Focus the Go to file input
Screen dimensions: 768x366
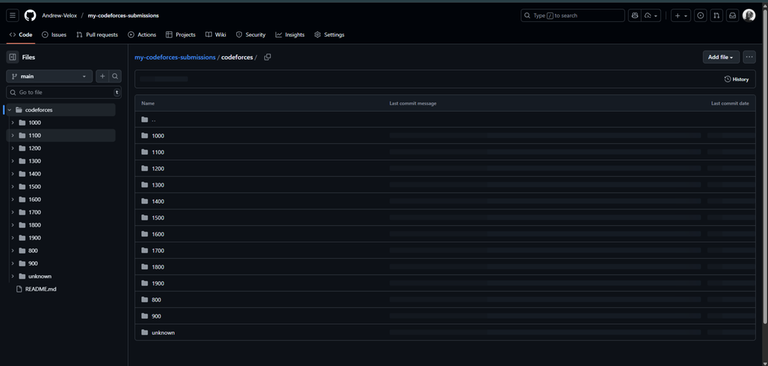coord(64,92)
